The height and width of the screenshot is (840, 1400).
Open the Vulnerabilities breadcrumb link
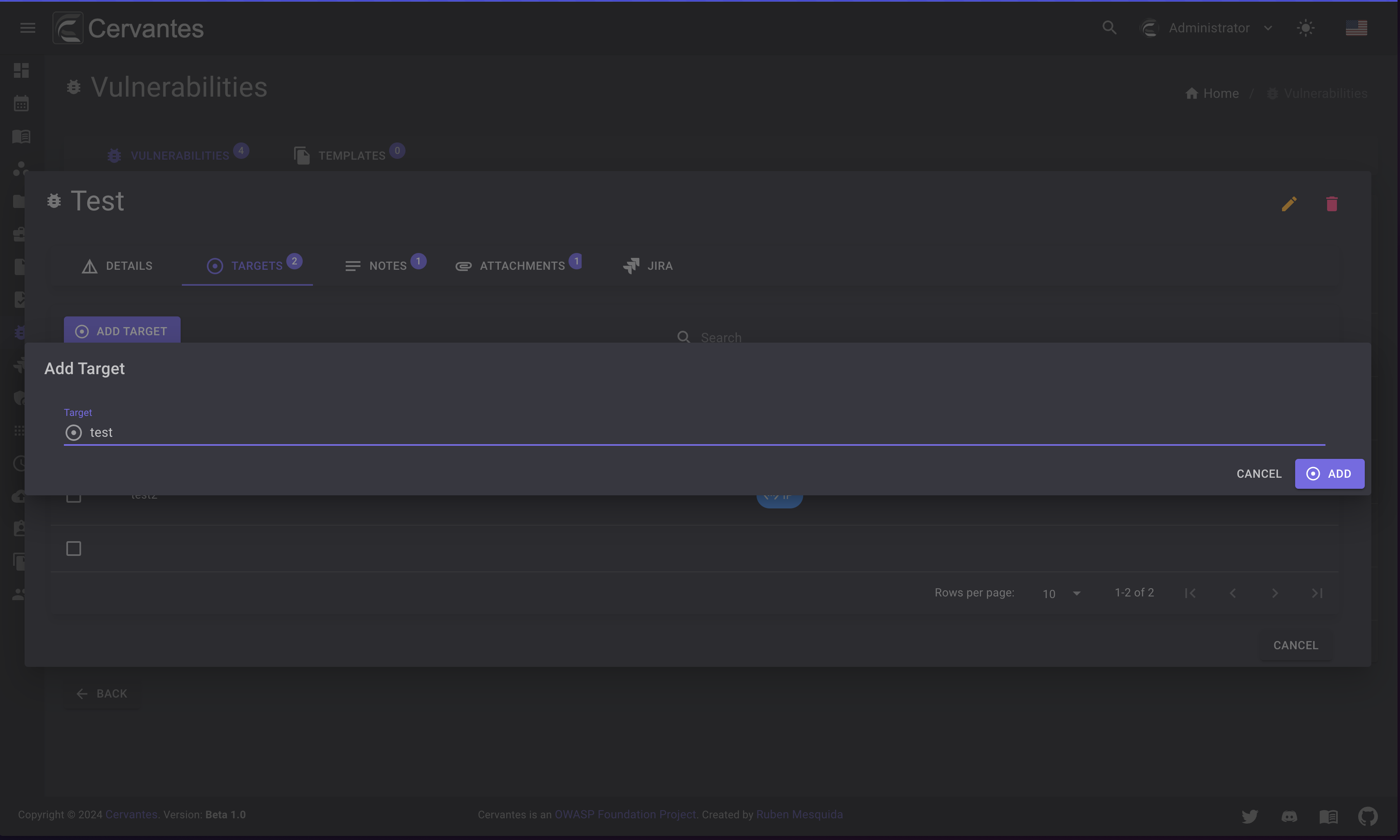[1317, 93]
